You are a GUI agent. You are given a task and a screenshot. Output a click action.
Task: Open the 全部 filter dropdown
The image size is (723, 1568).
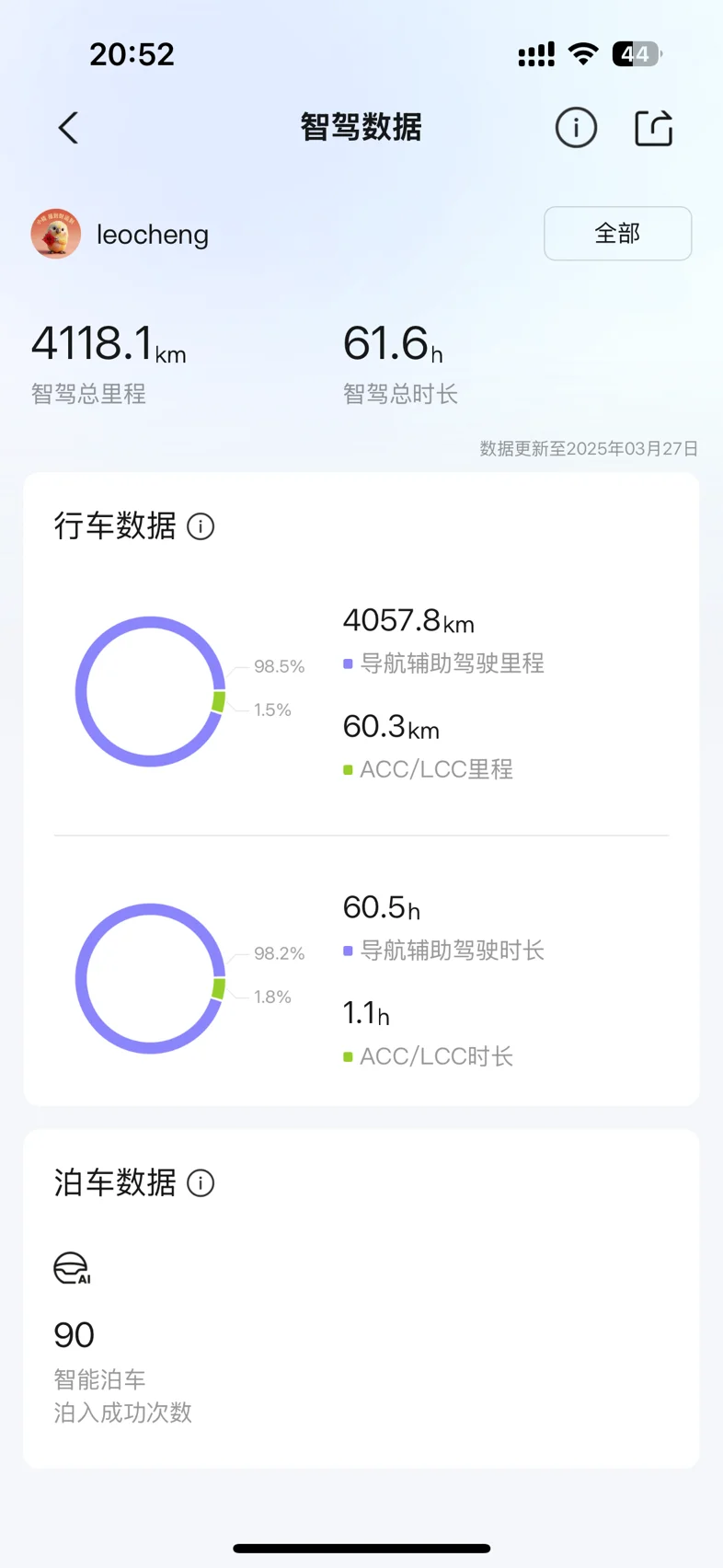617,234
